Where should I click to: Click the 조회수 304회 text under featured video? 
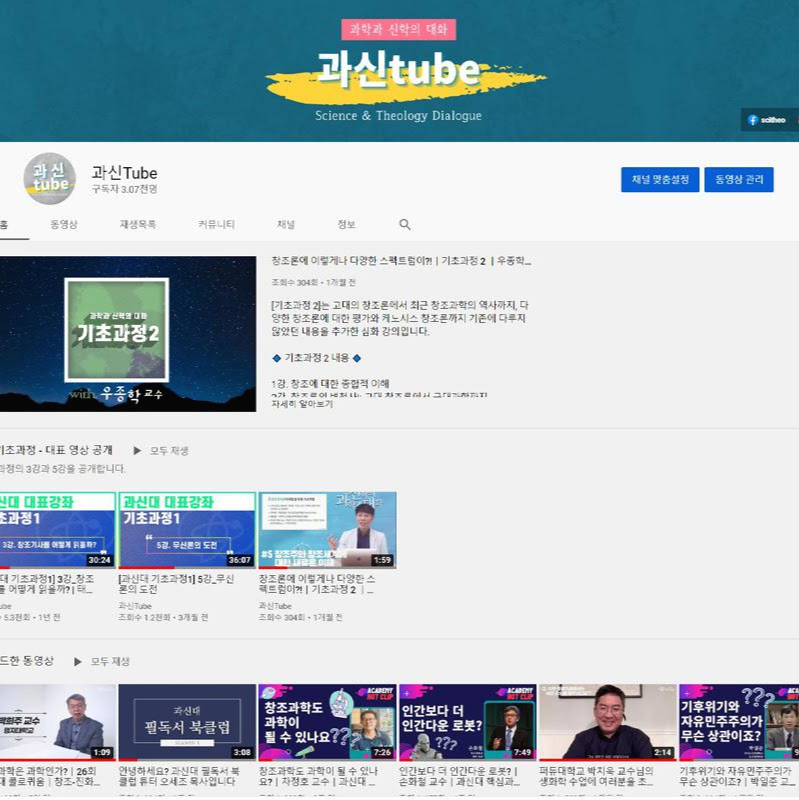(x=294, y=282)
